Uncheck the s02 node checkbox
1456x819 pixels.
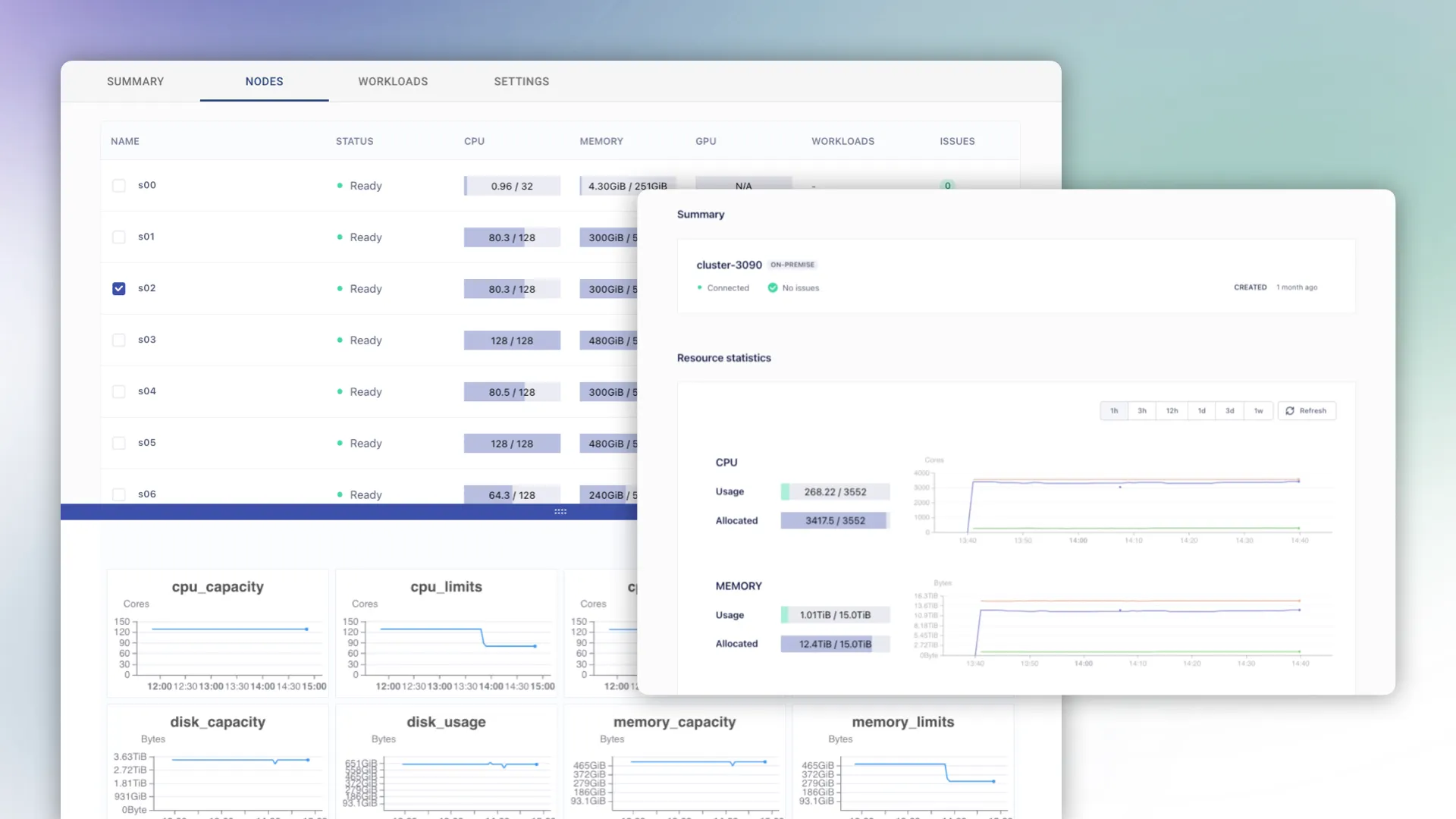tap(119, 289)
